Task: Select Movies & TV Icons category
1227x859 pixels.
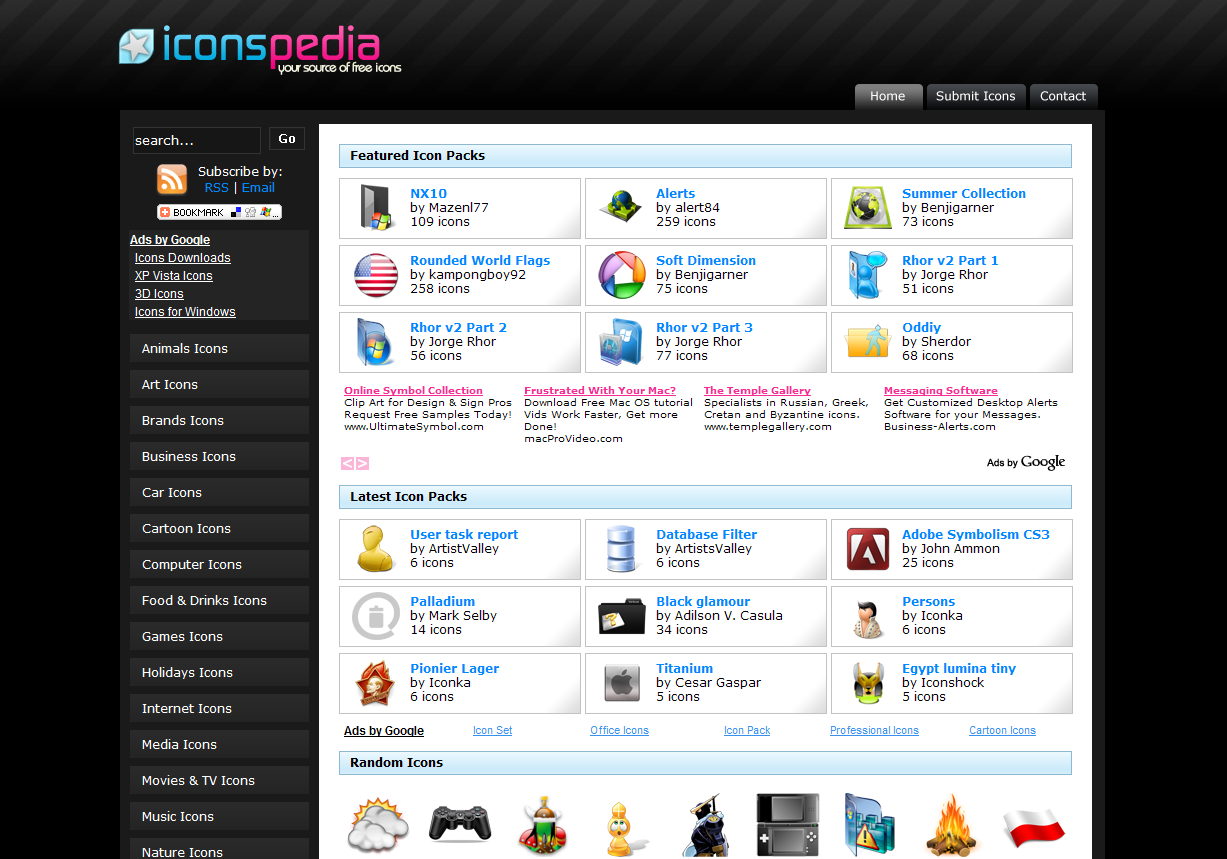Action: click(219, 780)
